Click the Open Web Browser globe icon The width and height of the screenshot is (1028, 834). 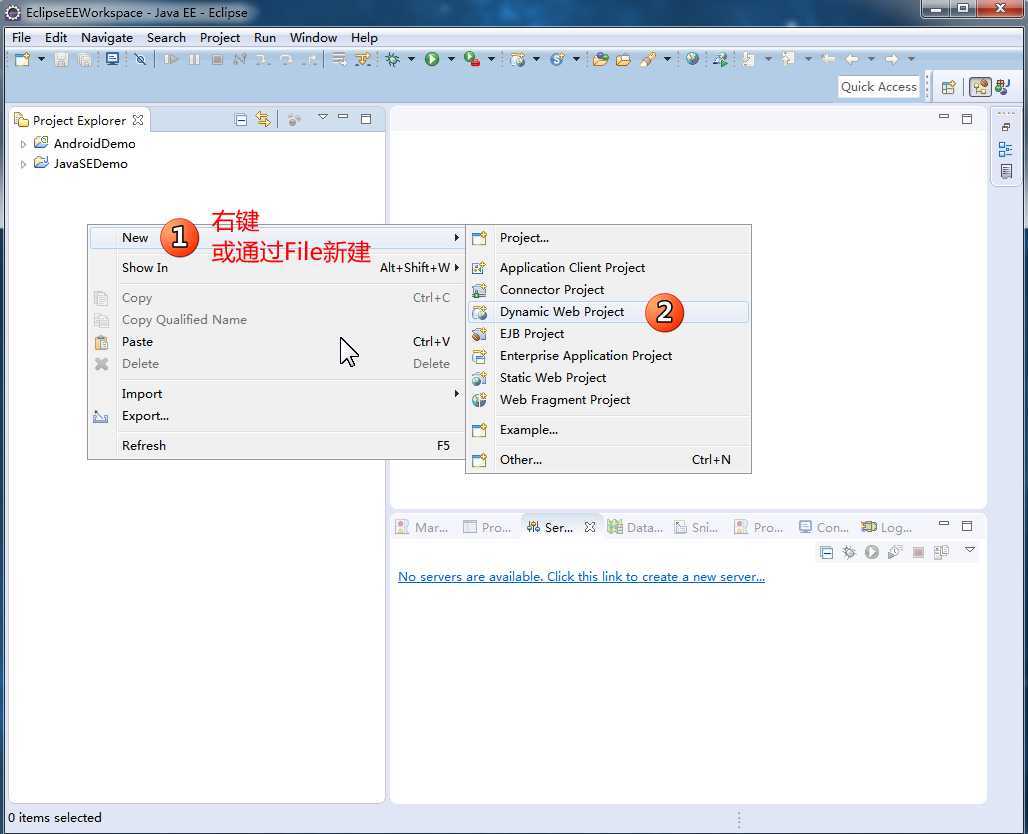tap(692, 59)
